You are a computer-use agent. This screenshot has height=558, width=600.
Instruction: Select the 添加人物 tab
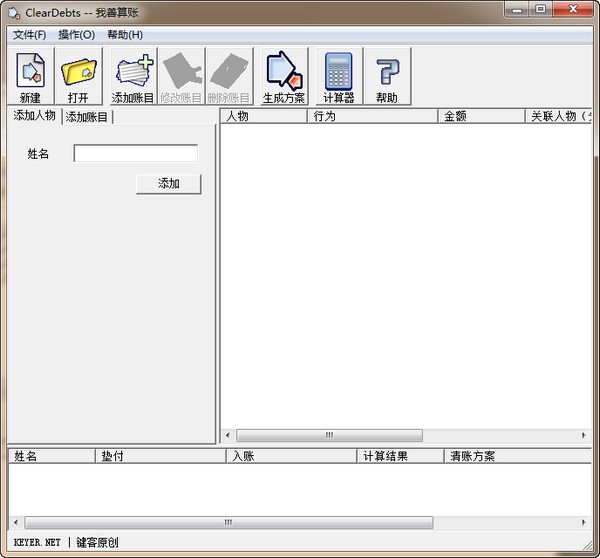coord(34,116)
